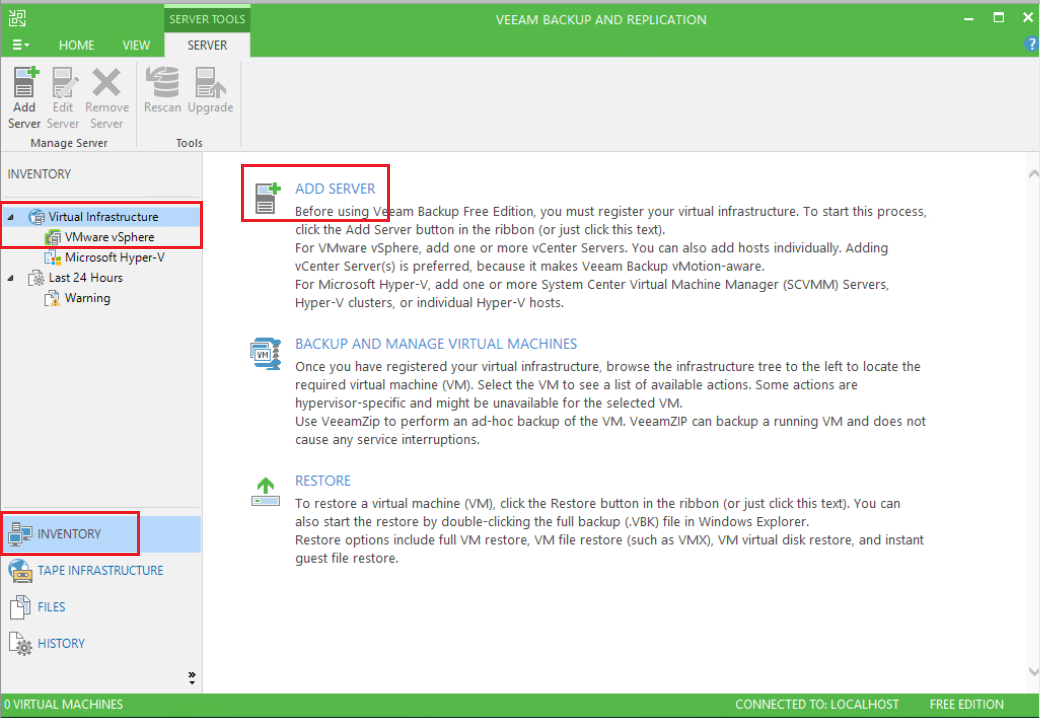Click the Files documents icon
The width and height of the screenshot is (1040, 718).
(20, 607)
